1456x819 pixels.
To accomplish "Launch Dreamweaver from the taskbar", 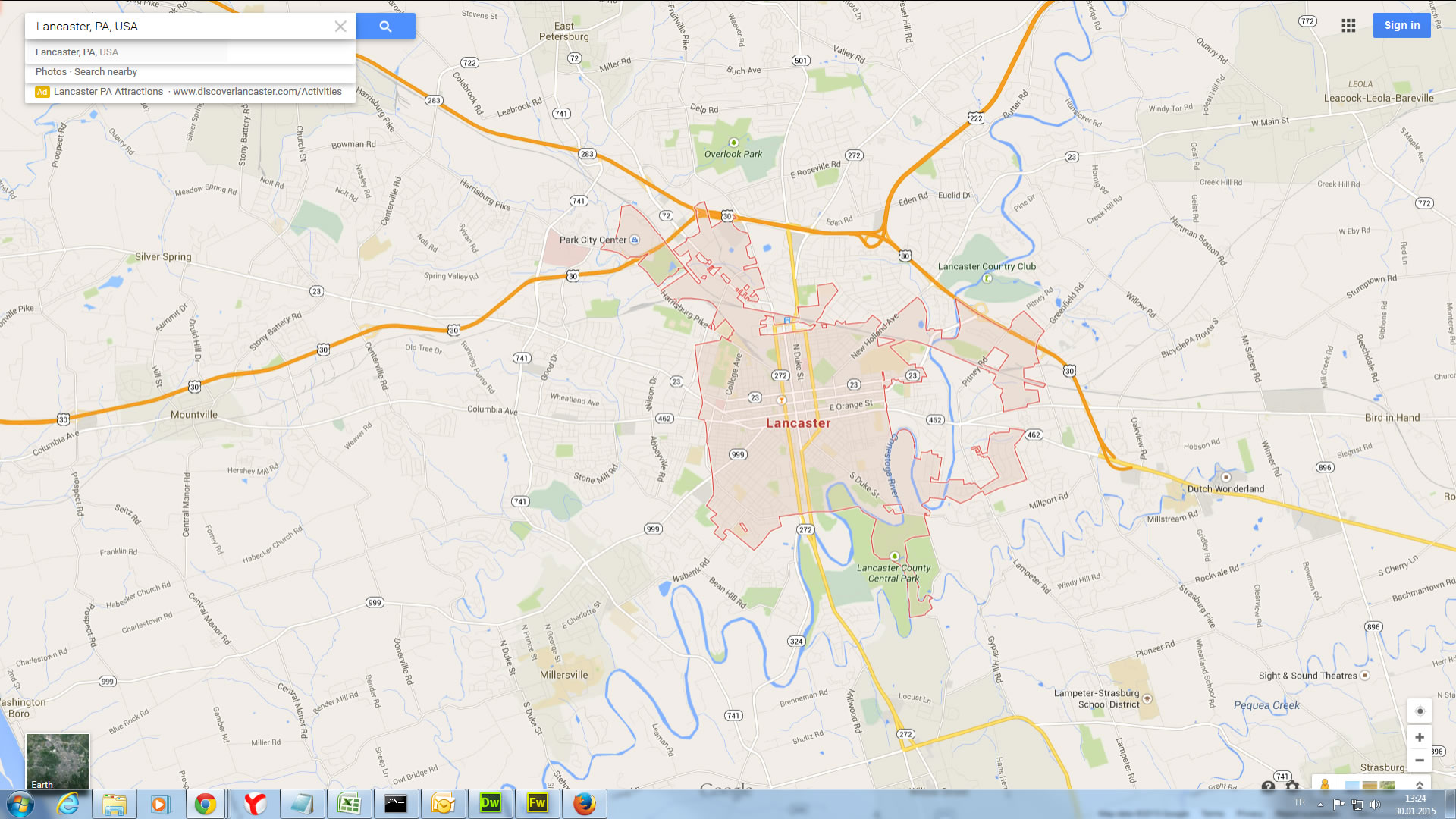I will (x=490, y=804).
